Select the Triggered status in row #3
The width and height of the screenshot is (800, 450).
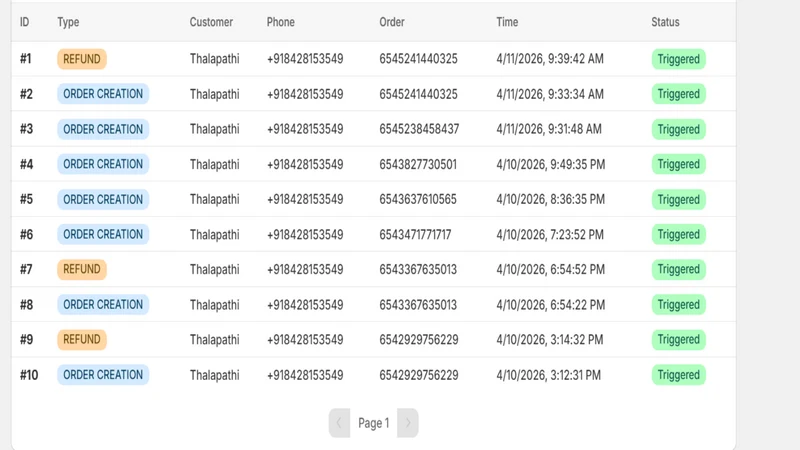[x=679, y=129]
